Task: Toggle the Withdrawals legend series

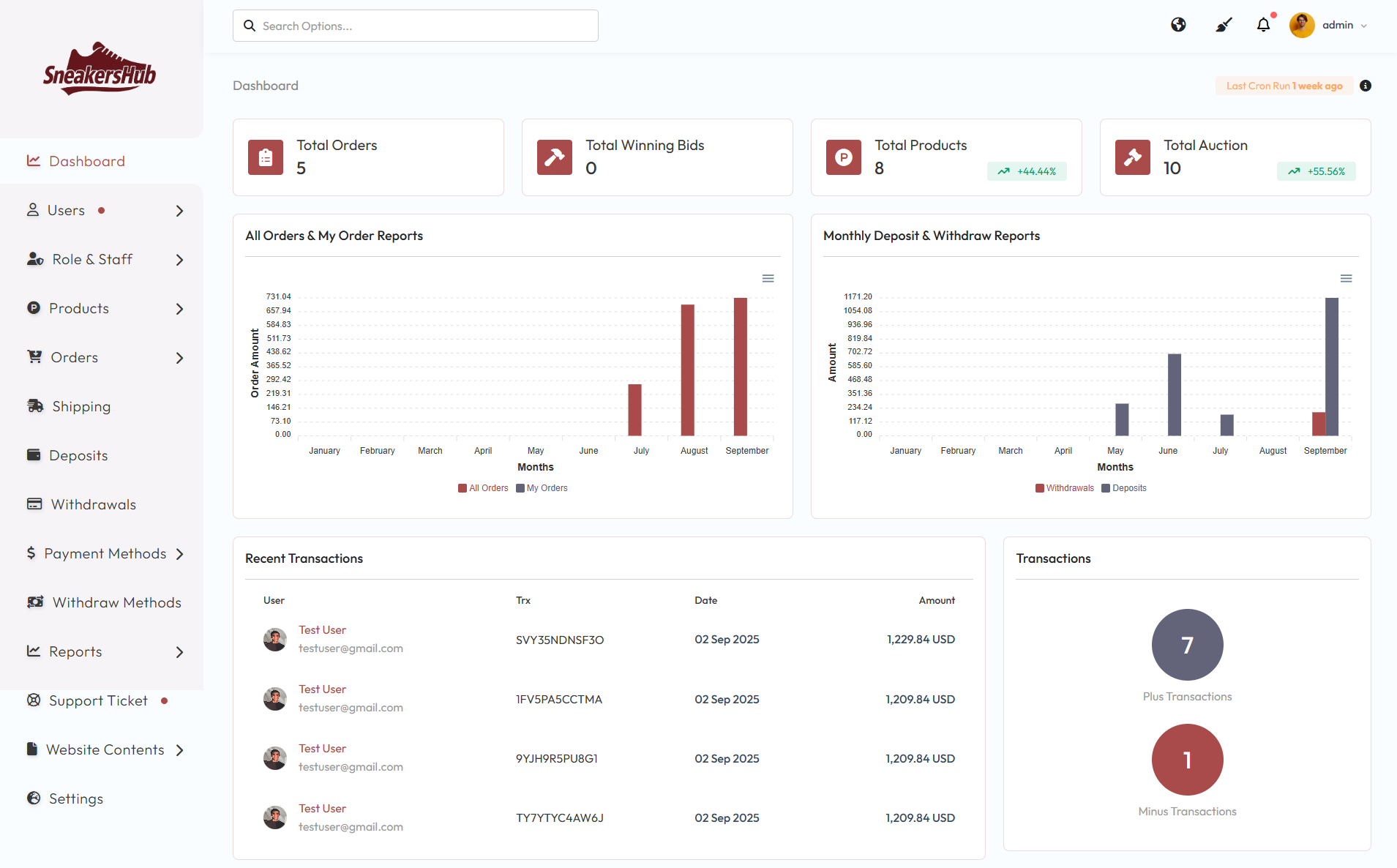Action: [x=1069, y=488]
